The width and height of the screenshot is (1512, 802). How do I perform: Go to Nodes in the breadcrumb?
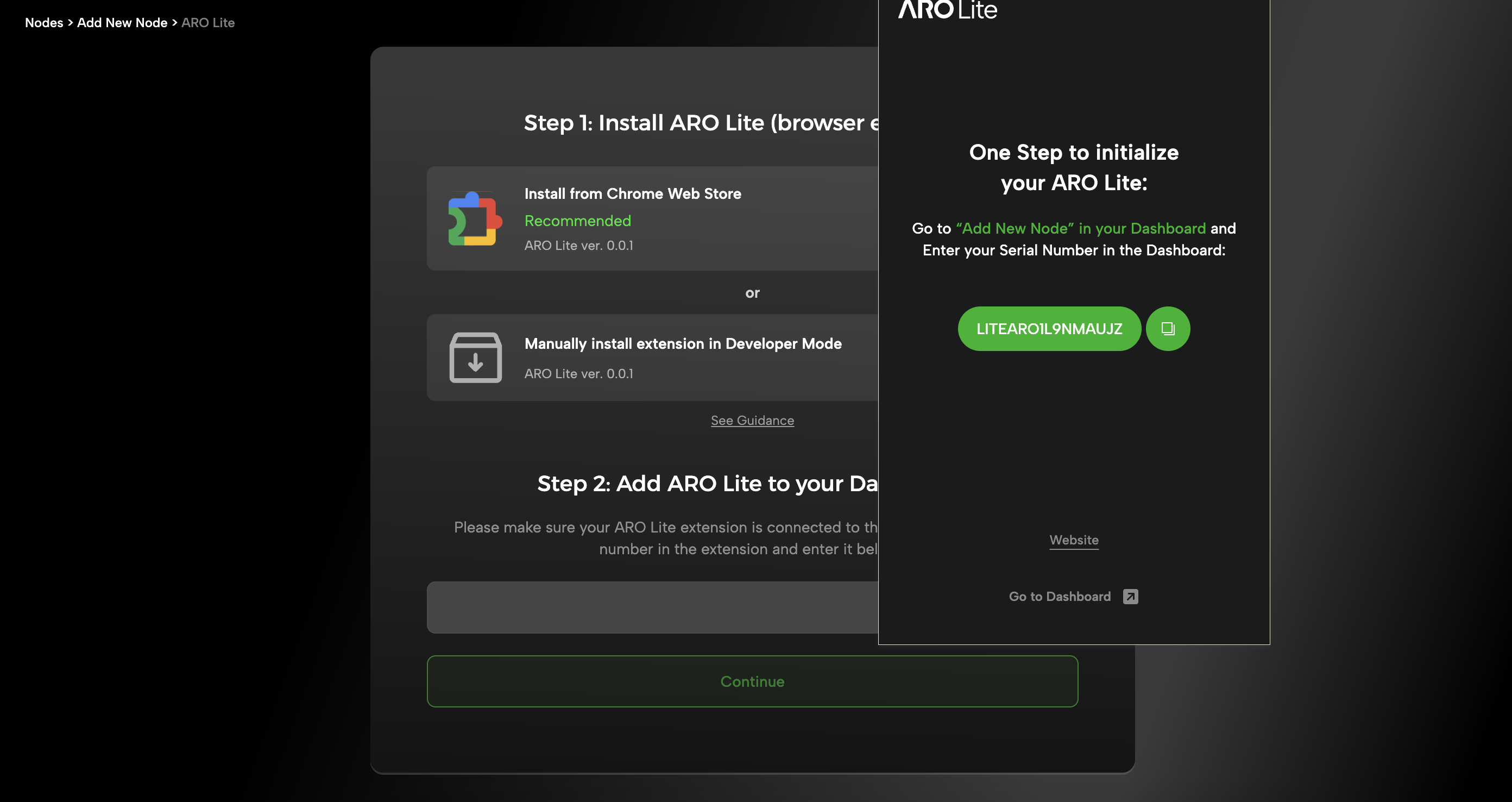[44, 23]
